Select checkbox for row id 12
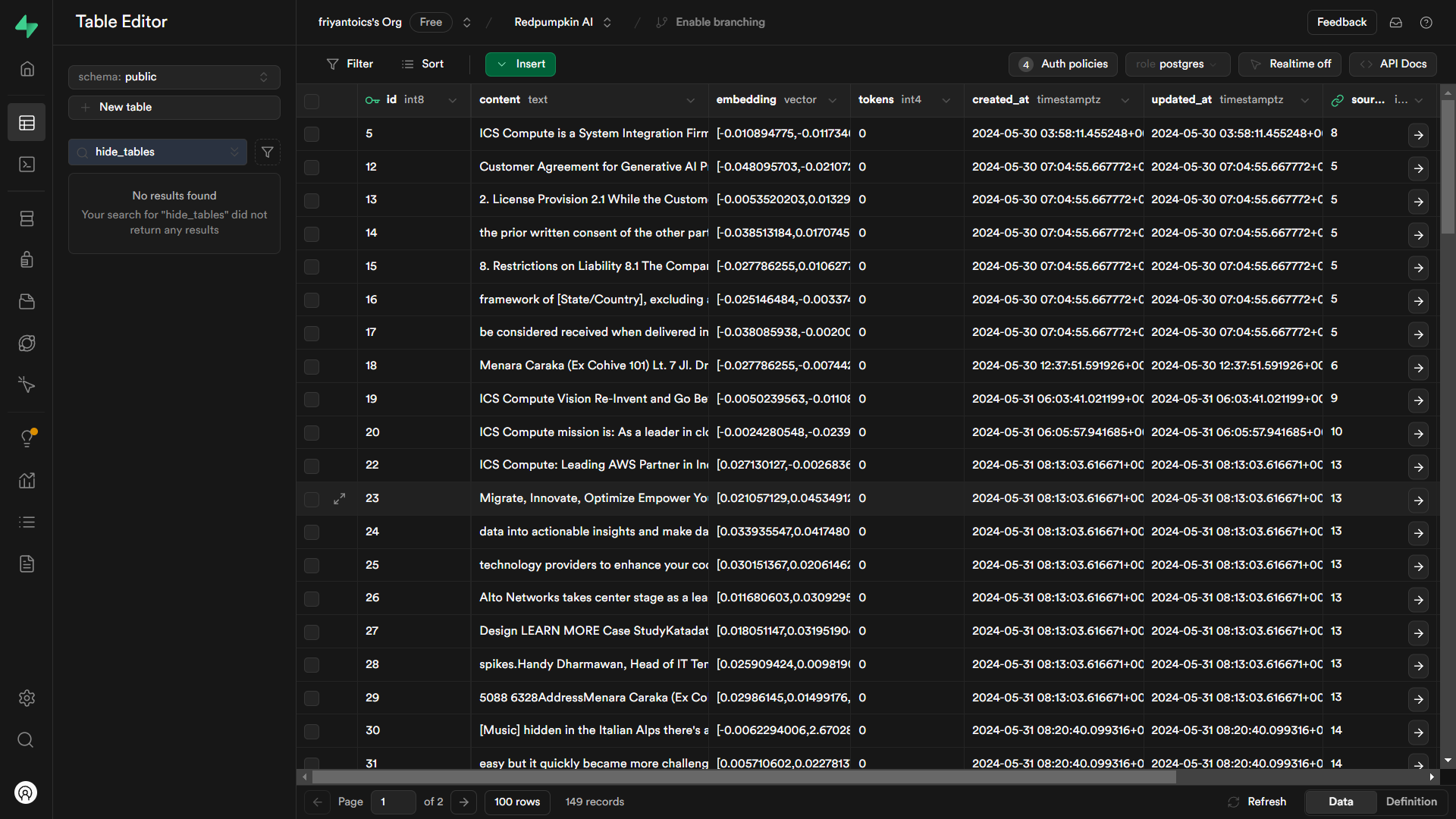This screenshot has width=1456, height=819. tap(312, 168)
